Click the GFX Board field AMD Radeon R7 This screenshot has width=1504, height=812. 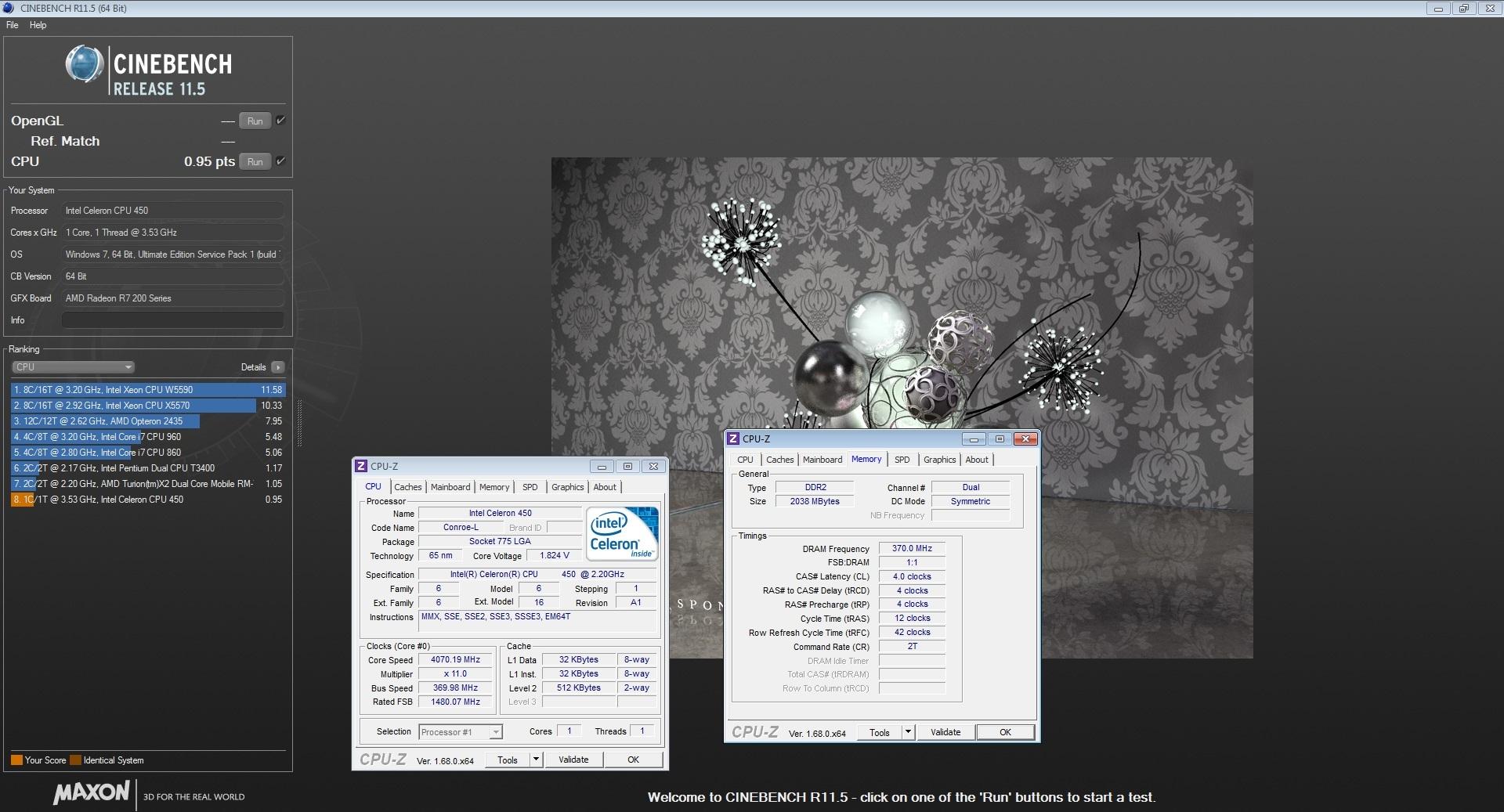[172, 298]
